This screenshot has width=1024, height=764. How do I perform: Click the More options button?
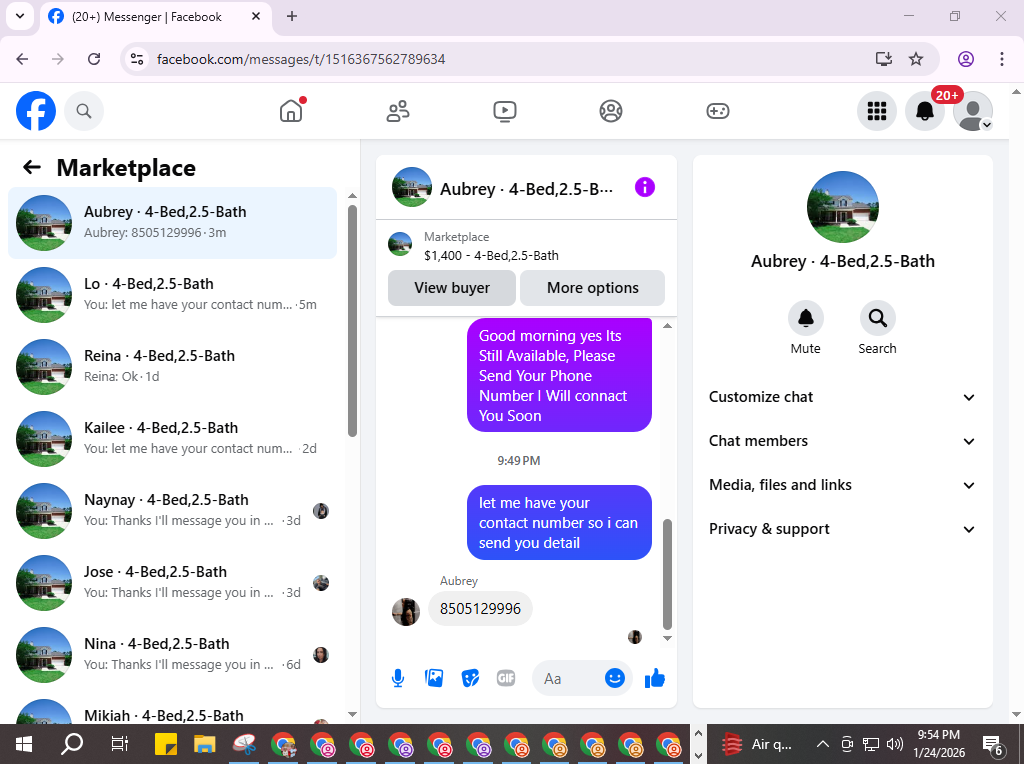click(x=592, y=288)
